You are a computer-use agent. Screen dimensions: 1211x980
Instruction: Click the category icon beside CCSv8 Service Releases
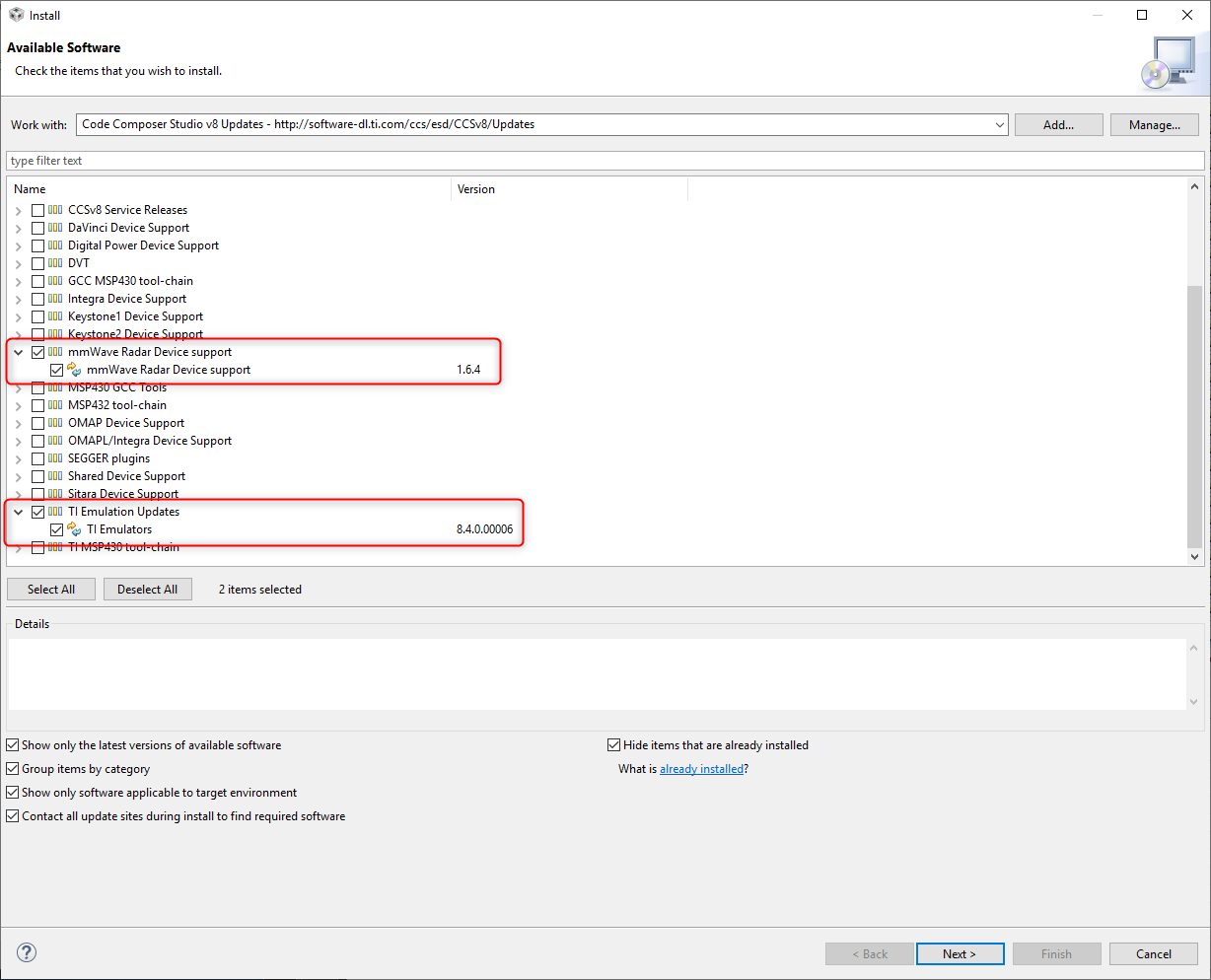pos(55,210)
